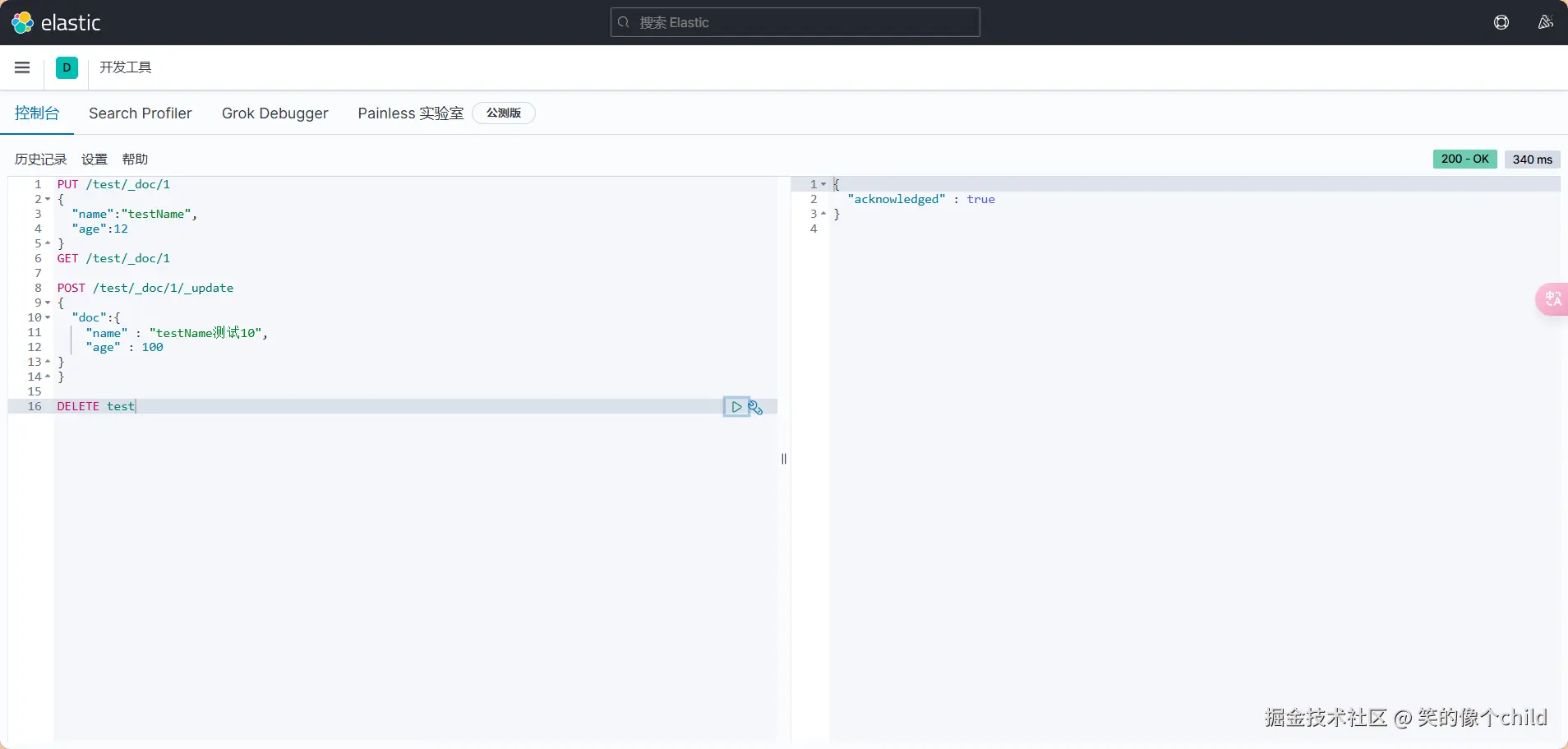Toggle the fold arrow on editor line 14
Image resolution: width=1568 pixels, height=749 pixels.
48,377
